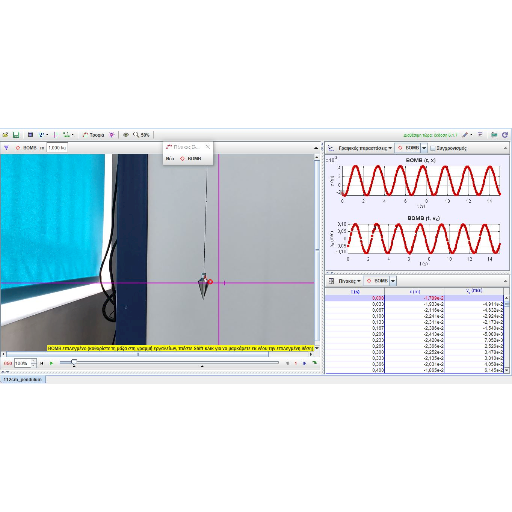Screen dimensions: 512x512
Task: Open the table view type icon
Action: (x=331, y=281)
